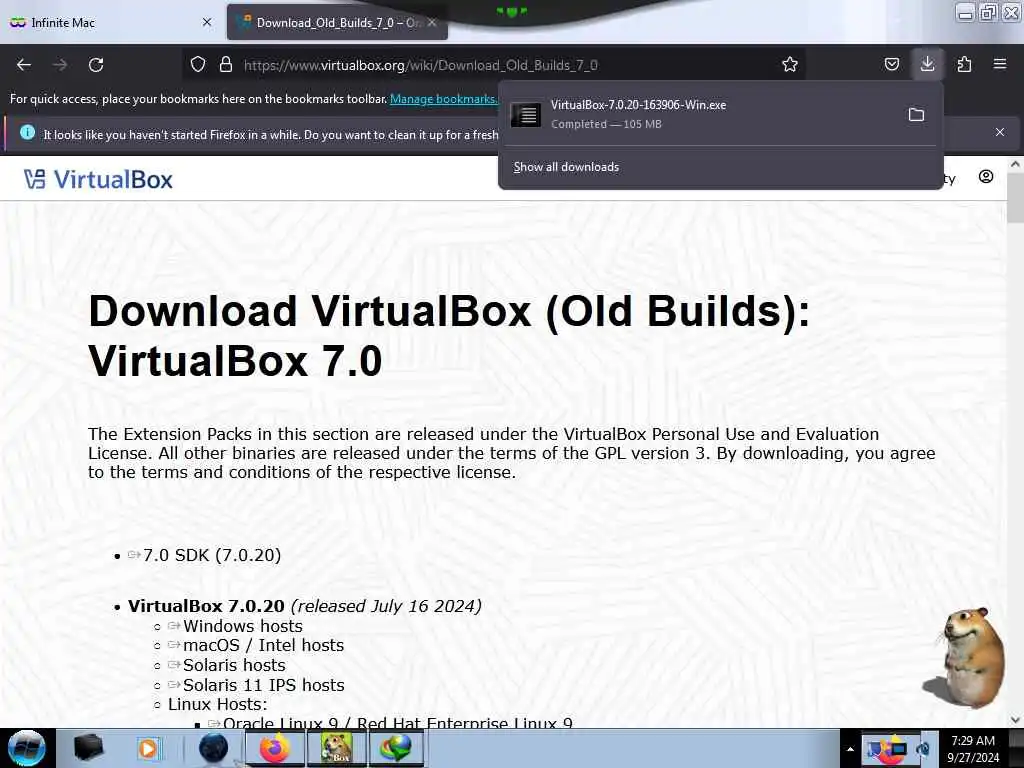
Task: Reload the VirtualBox page
Action: 96,65
